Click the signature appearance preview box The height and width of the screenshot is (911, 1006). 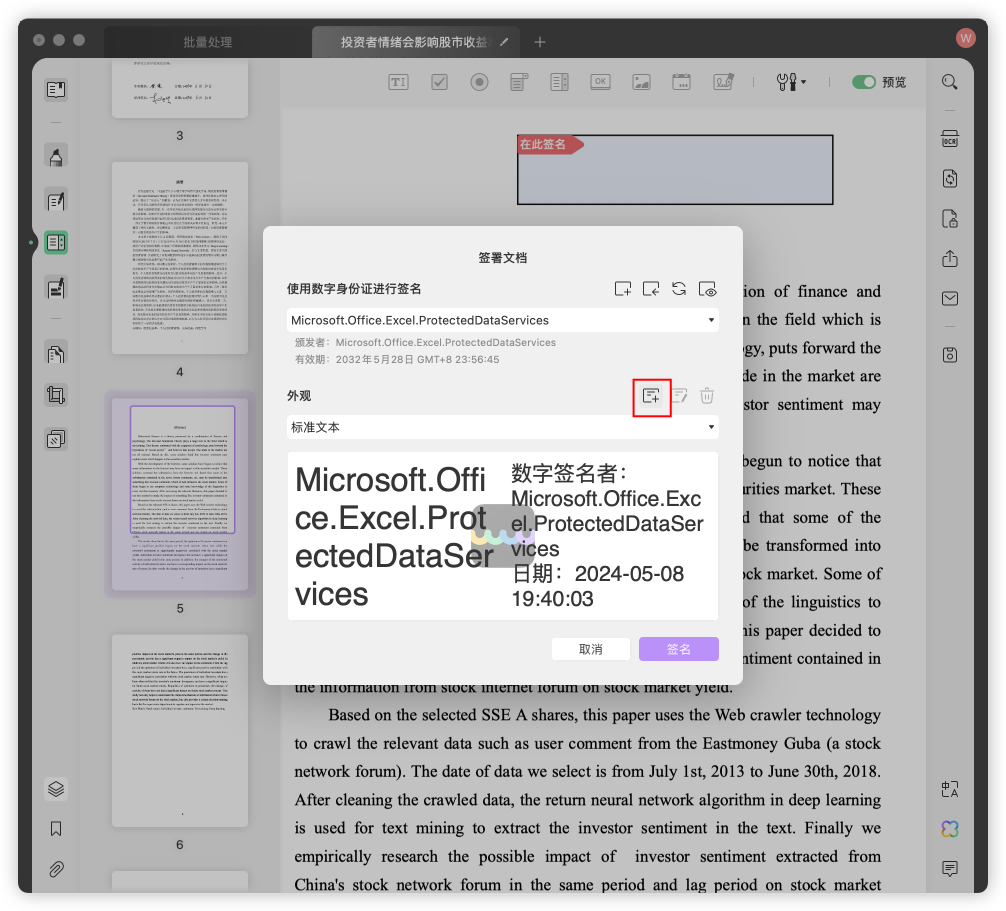click(x=503, y=536)
